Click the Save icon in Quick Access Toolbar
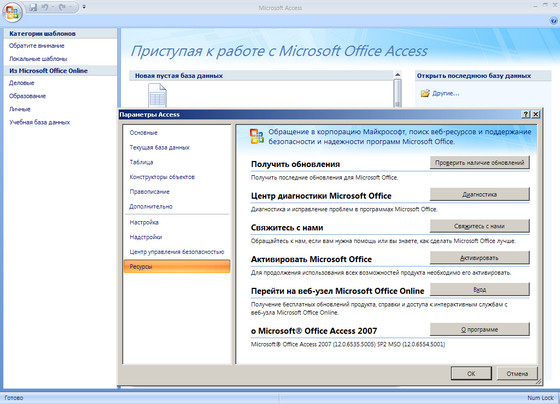Viewport: 560px width, 404px height. click(33, 7)
